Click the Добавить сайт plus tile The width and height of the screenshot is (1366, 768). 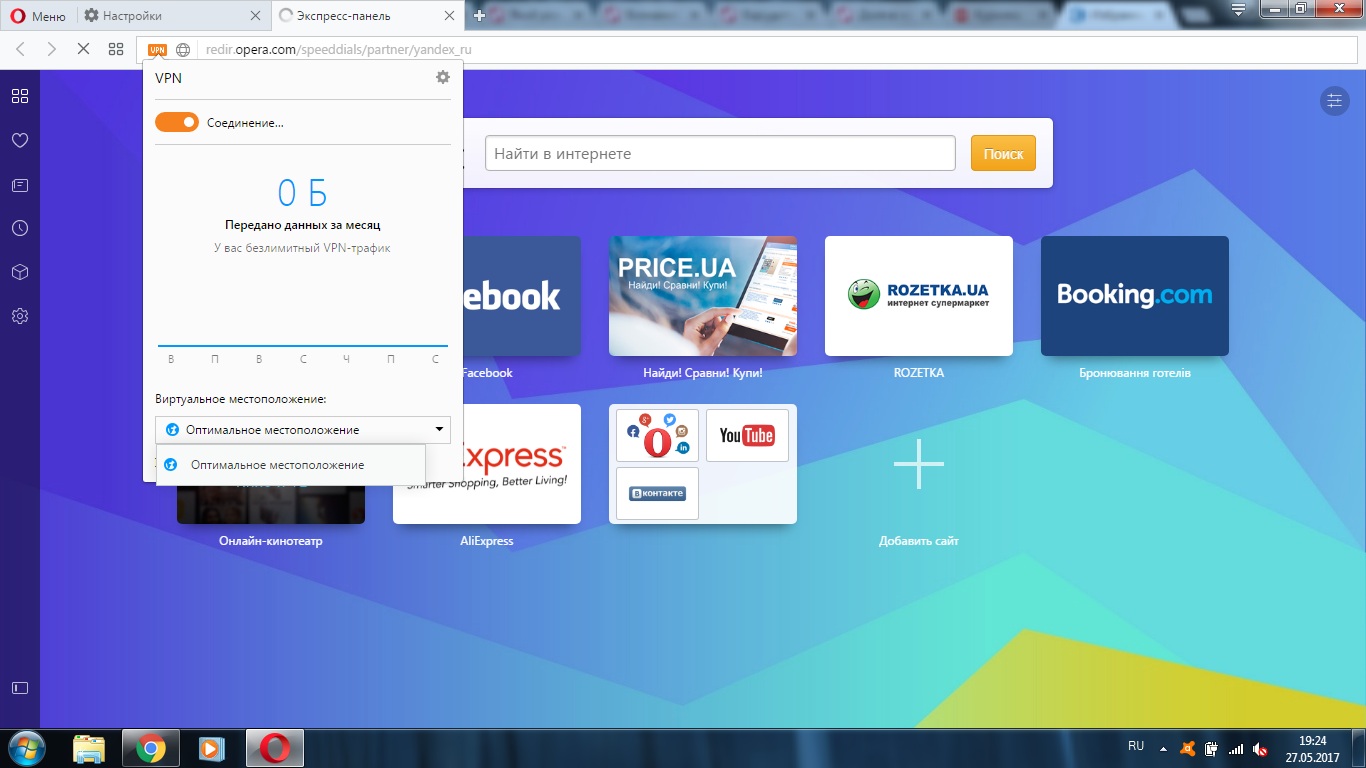pyautogui.click(x=918, y=464)
